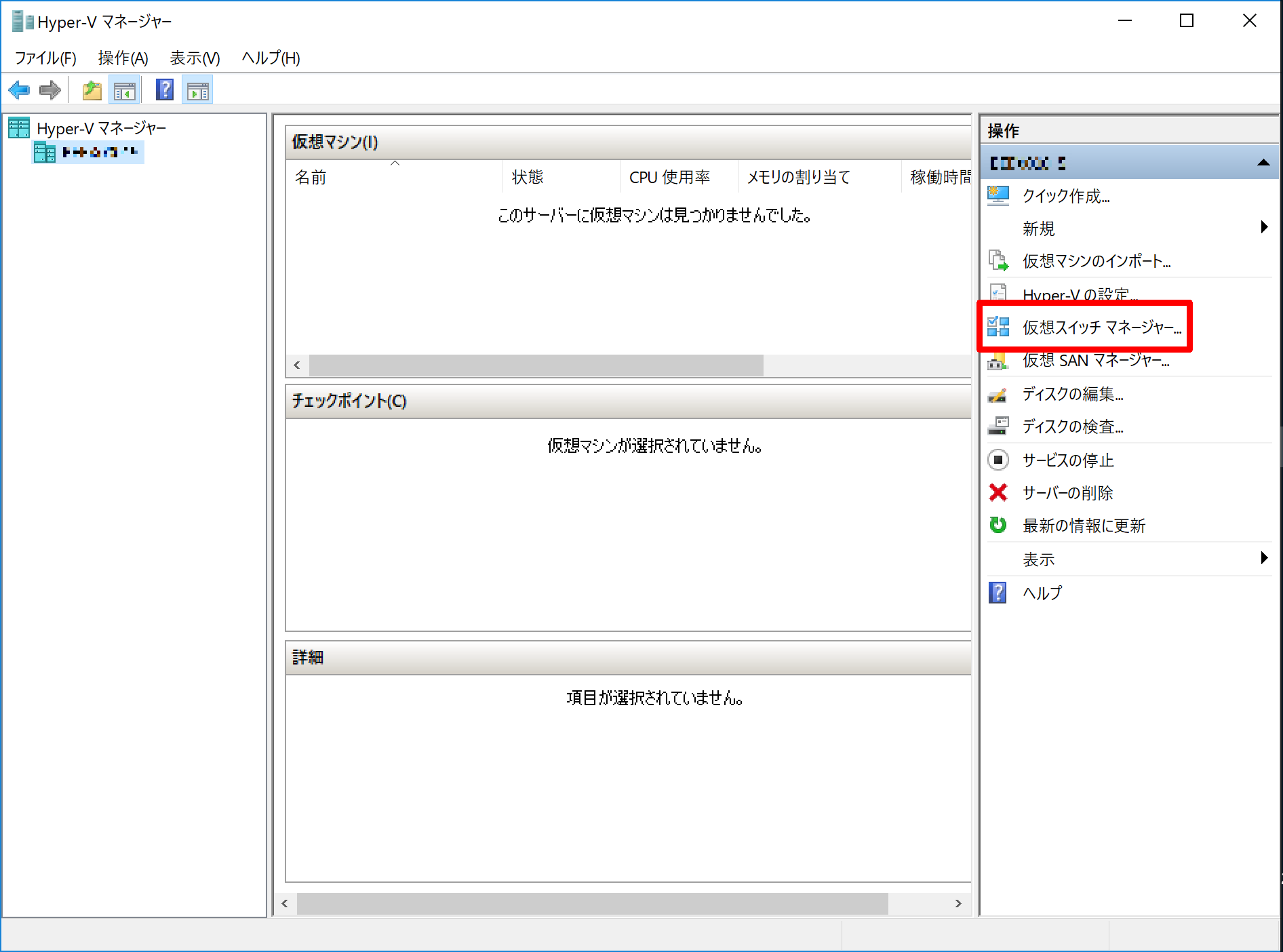The width and height of the screenshot is (1283, 952).
Task: Click '項目が選択されていません。' message
Action: pyautogui.click(x=654, y=698)
